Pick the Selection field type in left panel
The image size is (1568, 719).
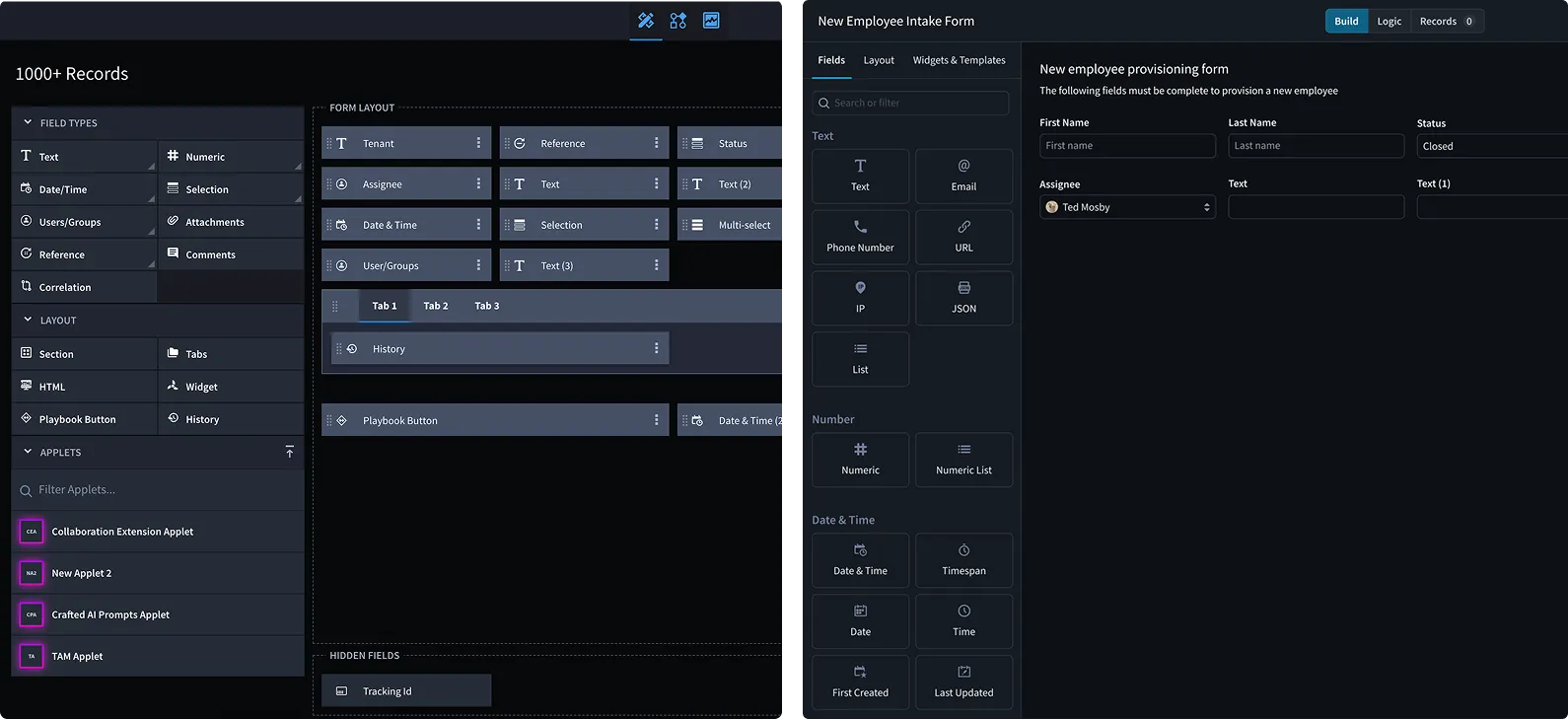pos(231,188)
